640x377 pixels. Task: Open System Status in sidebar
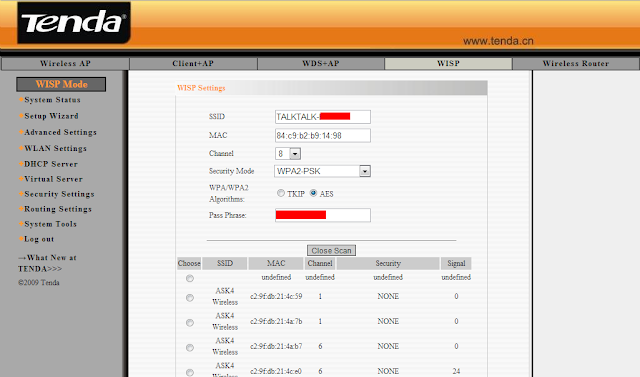(52, 100)
